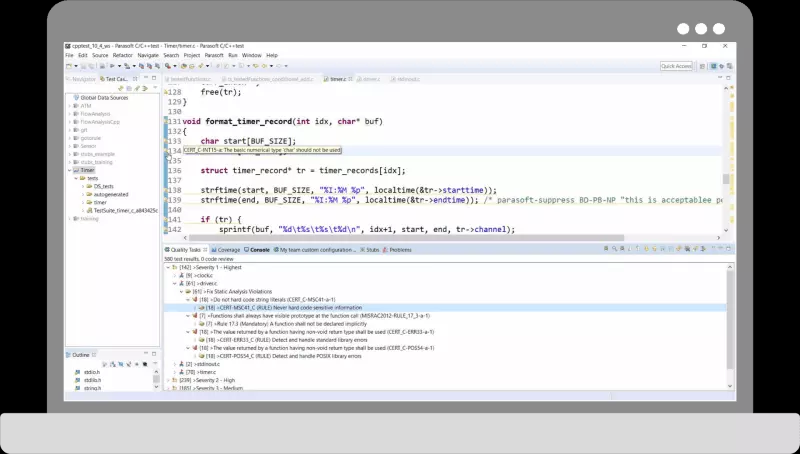Click violation marker on line 138
Image resolution: width=800 pixels, height=454 pixels.
165,190
